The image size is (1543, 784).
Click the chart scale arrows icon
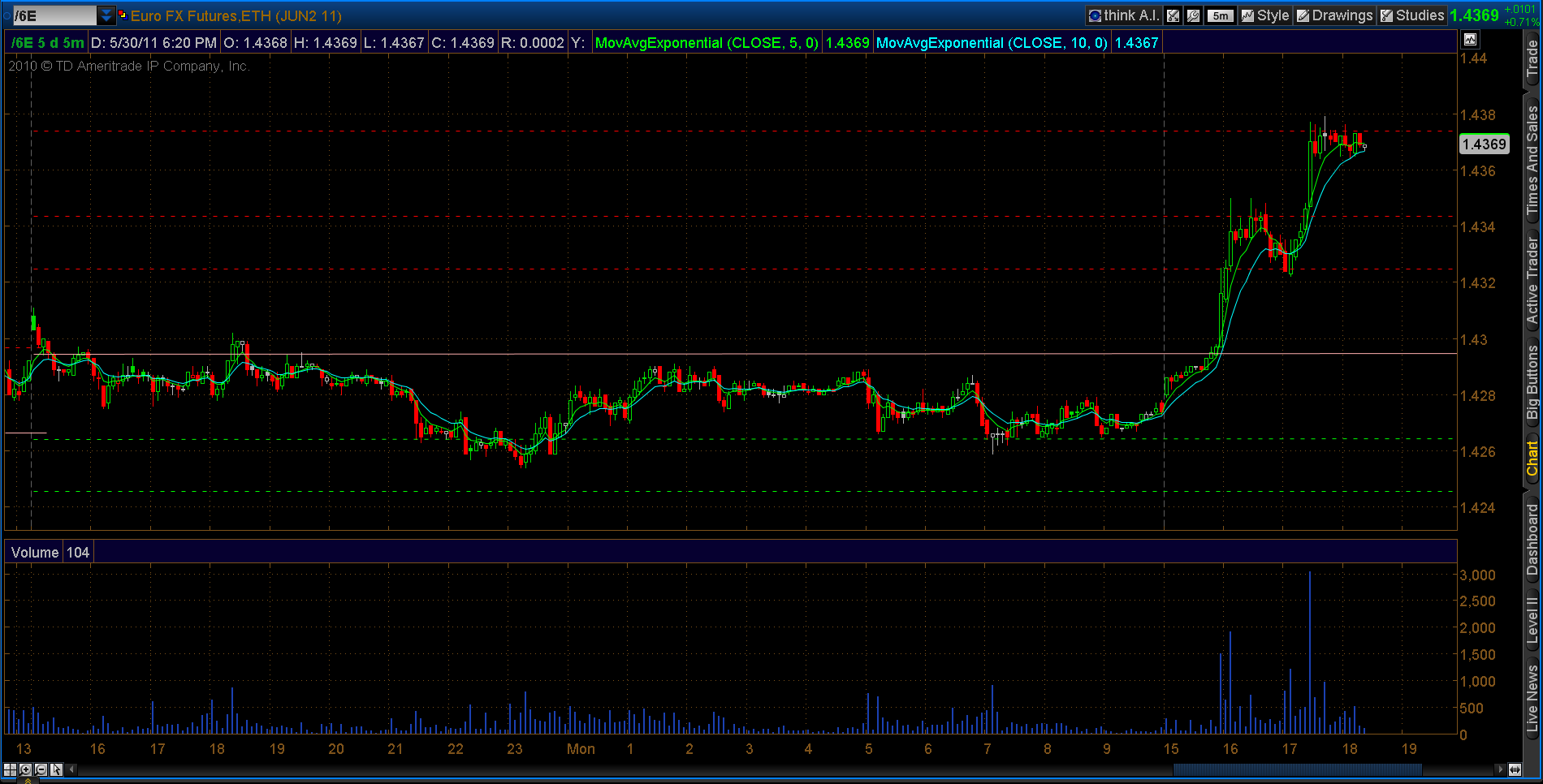[x=1173, y=15]
